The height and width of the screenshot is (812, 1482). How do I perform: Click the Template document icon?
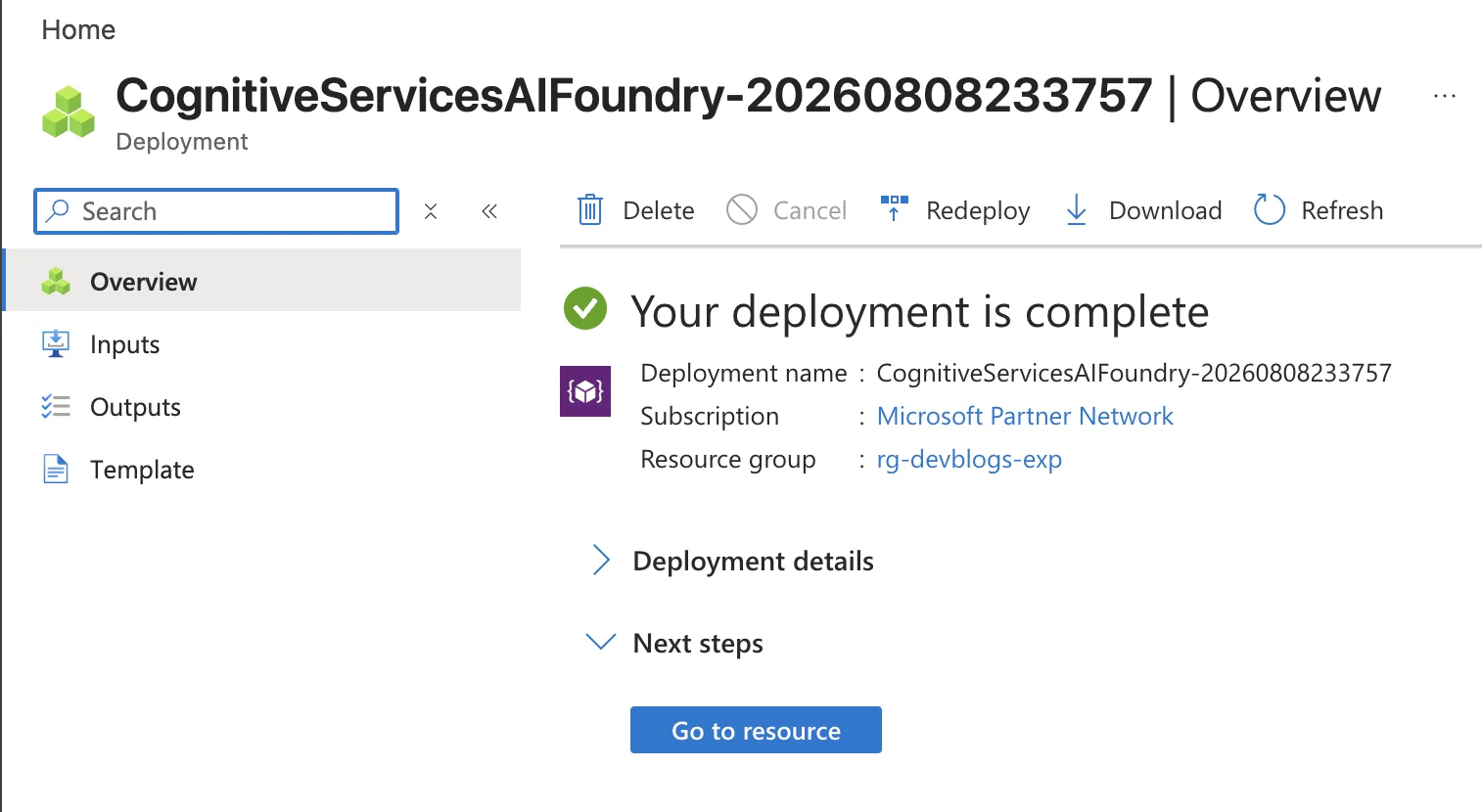pyautogui.click(x=56, y=470)
